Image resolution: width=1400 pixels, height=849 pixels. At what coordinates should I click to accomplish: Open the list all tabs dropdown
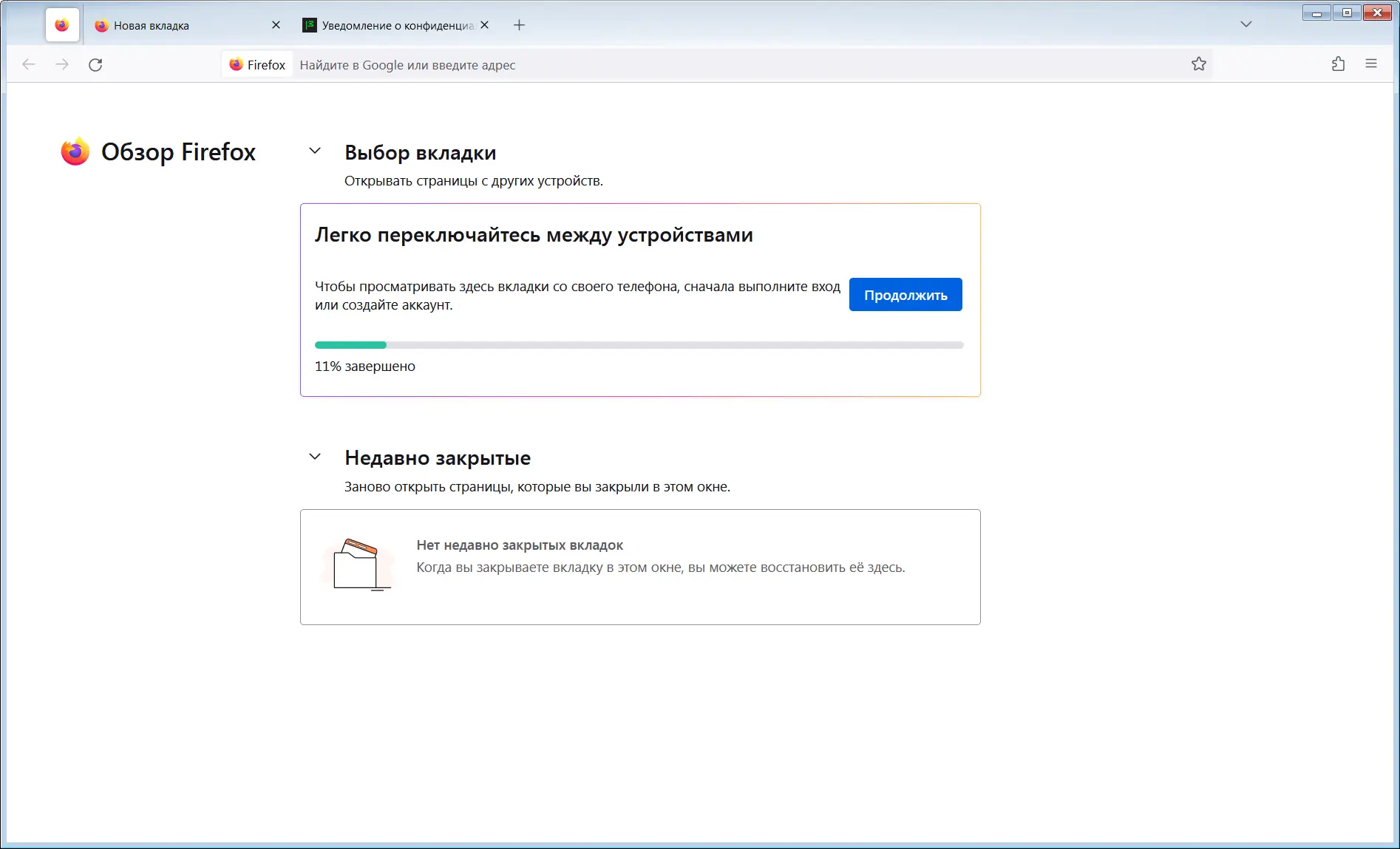tap(1246, 24)
